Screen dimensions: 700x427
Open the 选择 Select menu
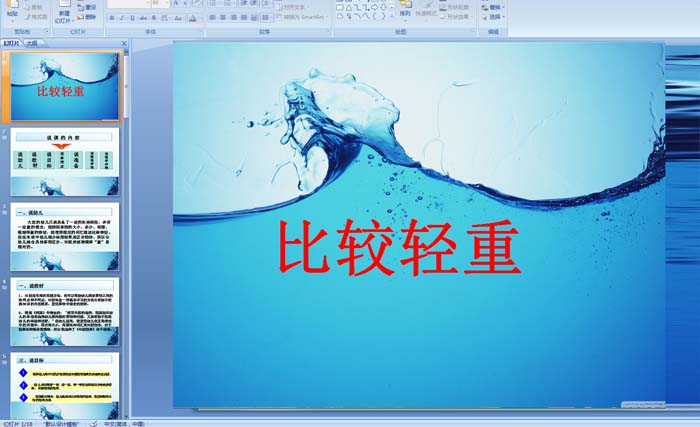tap(493, 17)
